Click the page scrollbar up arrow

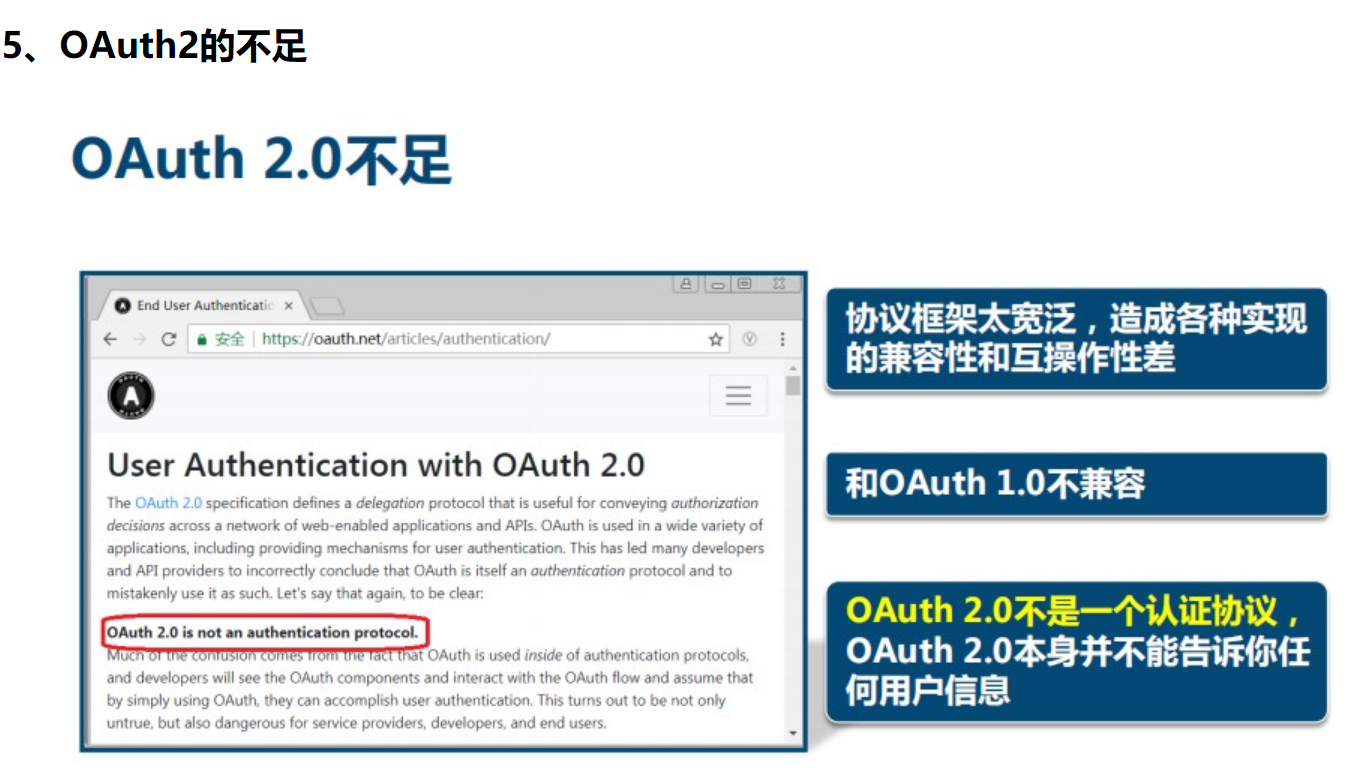click(x=793, y=369)
